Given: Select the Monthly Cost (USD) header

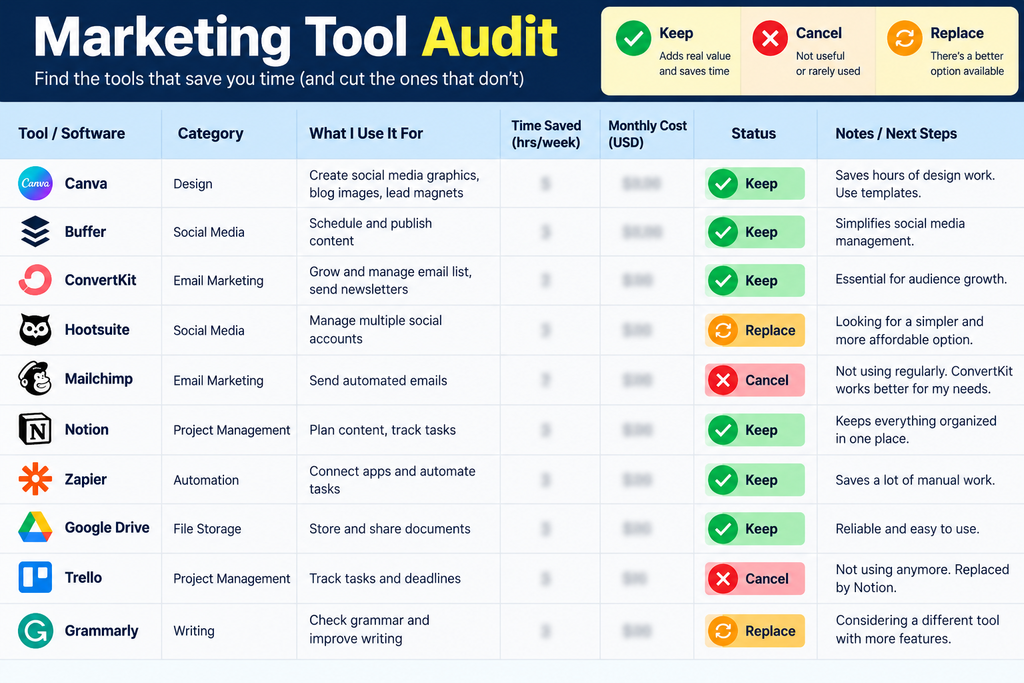Looking at the screenshot, I should pos(647,134).
